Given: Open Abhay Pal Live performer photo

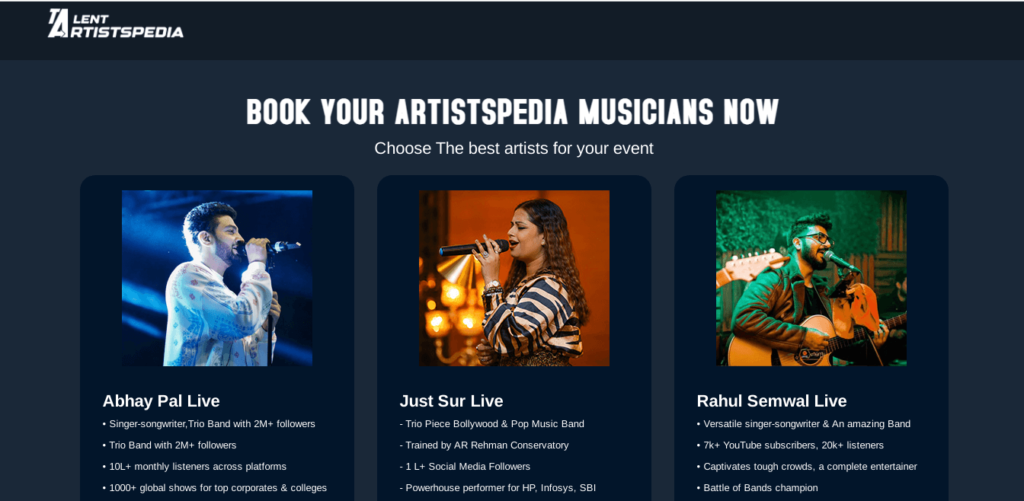Looking at the screenshot, I should click(x=217, y=278).
